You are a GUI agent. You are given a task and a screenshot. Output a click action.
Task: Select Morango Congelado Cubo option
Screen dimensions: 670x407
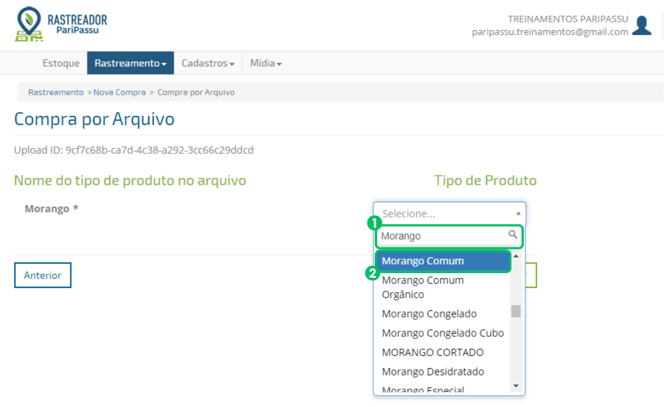click(x=441, y=333)
